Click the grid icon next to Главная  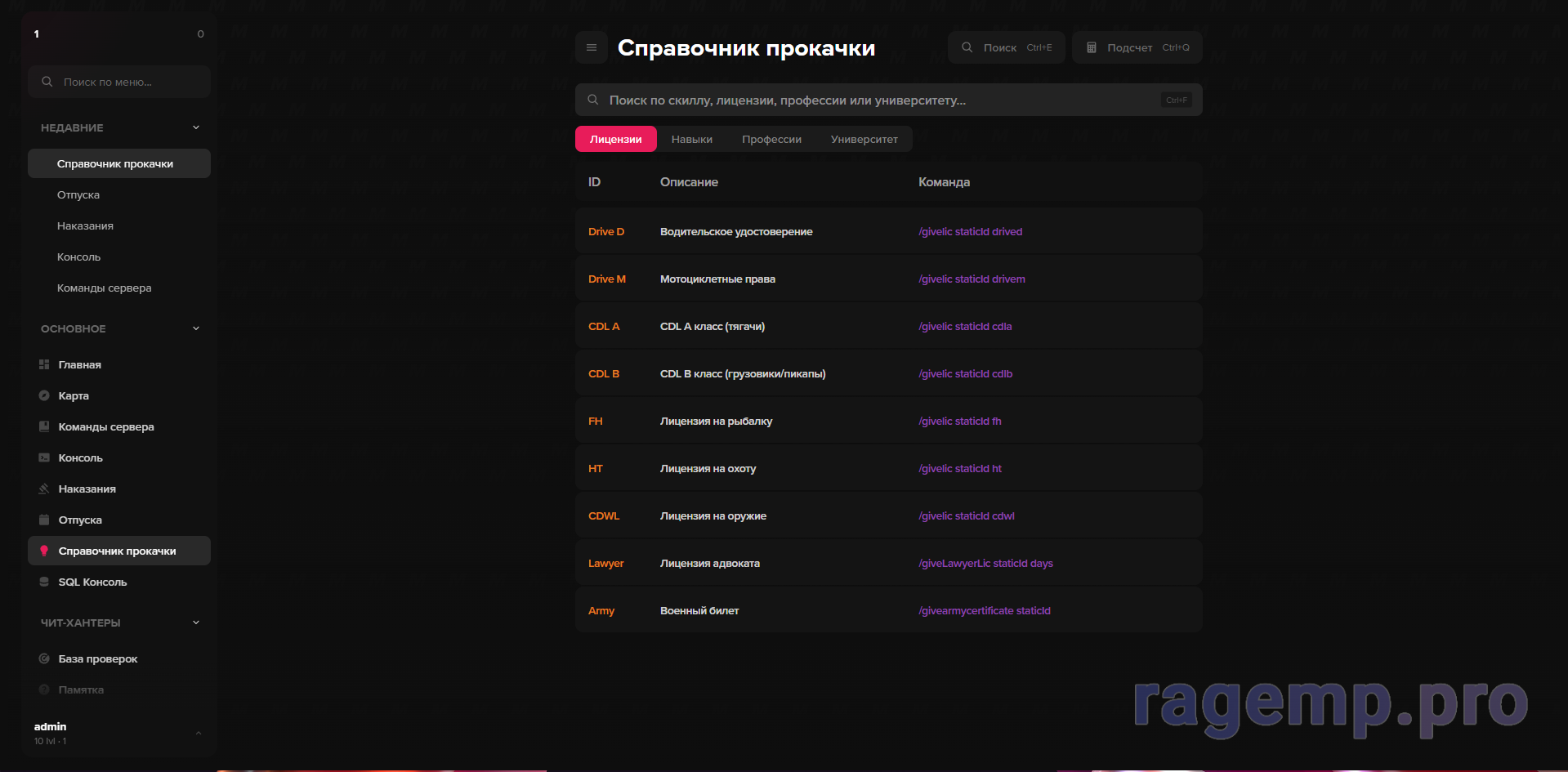tap(44, 364)
